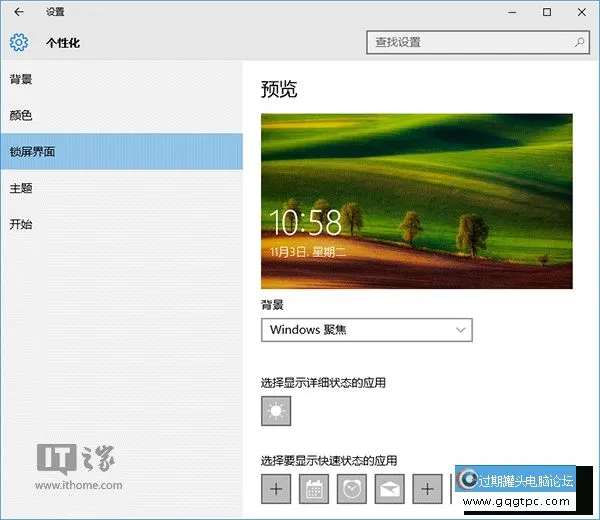Click the calendar quick status icon
Viewport: 600px width, 520px height.
(313, 489)
